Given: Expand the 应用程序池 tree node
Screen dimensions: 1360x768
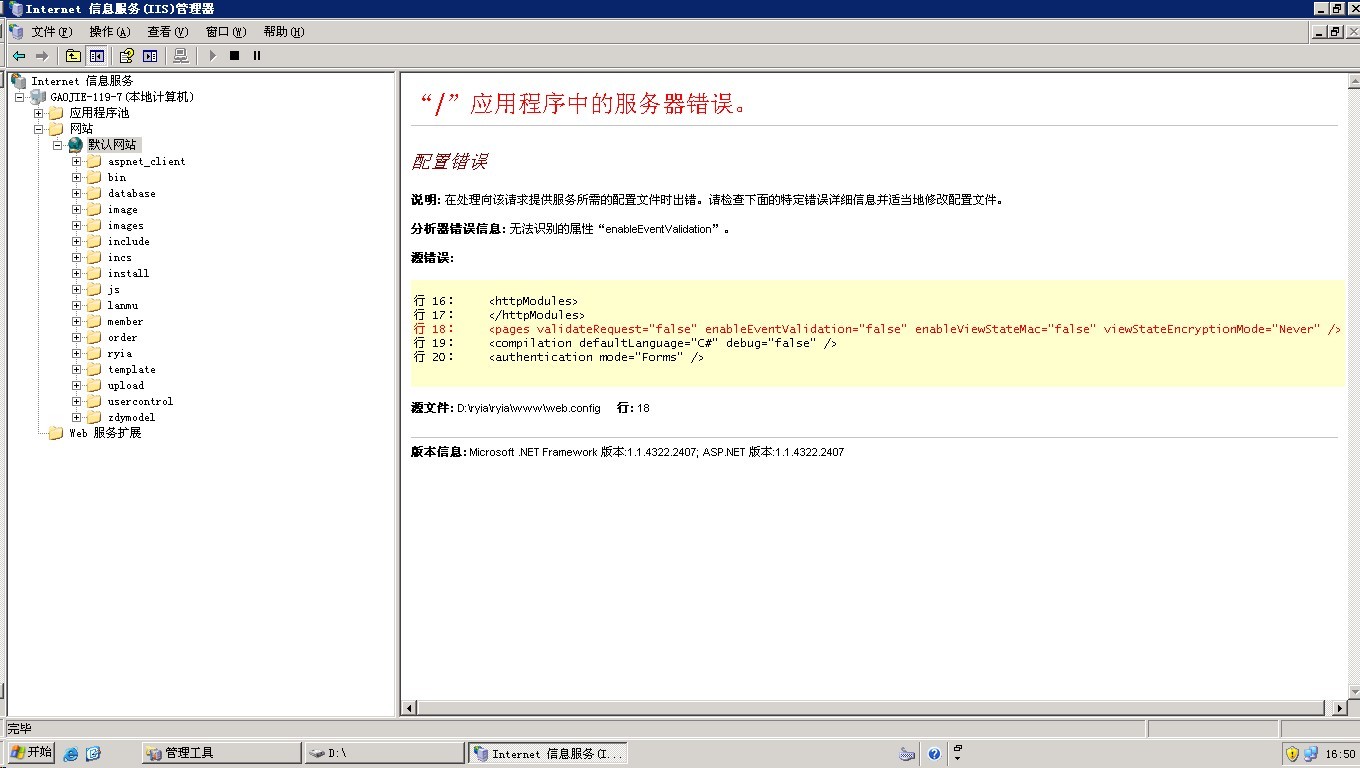Looking at the screenshot, I should coord(39,113).
